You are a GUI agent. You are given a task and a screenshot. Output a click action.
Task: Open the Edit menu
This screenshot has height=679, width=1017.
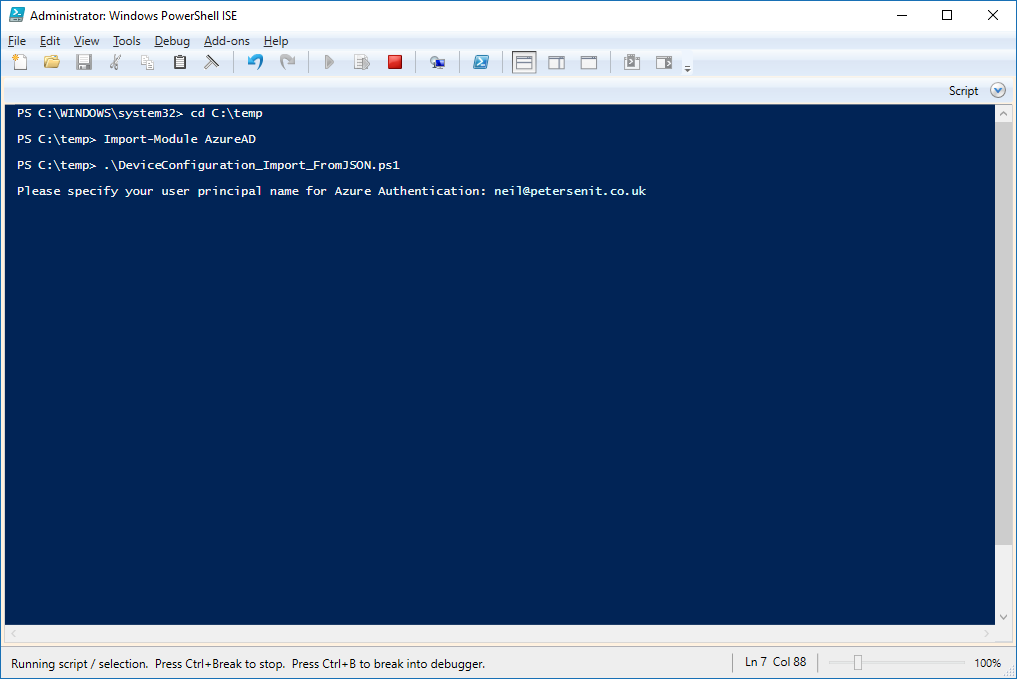pyautogui.click(x=50, y=41)
